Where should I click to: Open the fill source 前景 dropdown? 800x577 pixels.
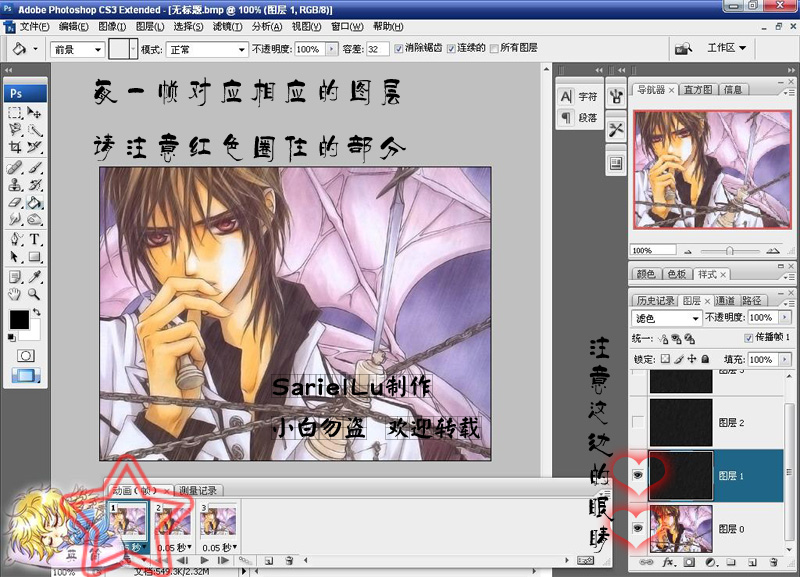pyautogui.click(x=78, y=49)
